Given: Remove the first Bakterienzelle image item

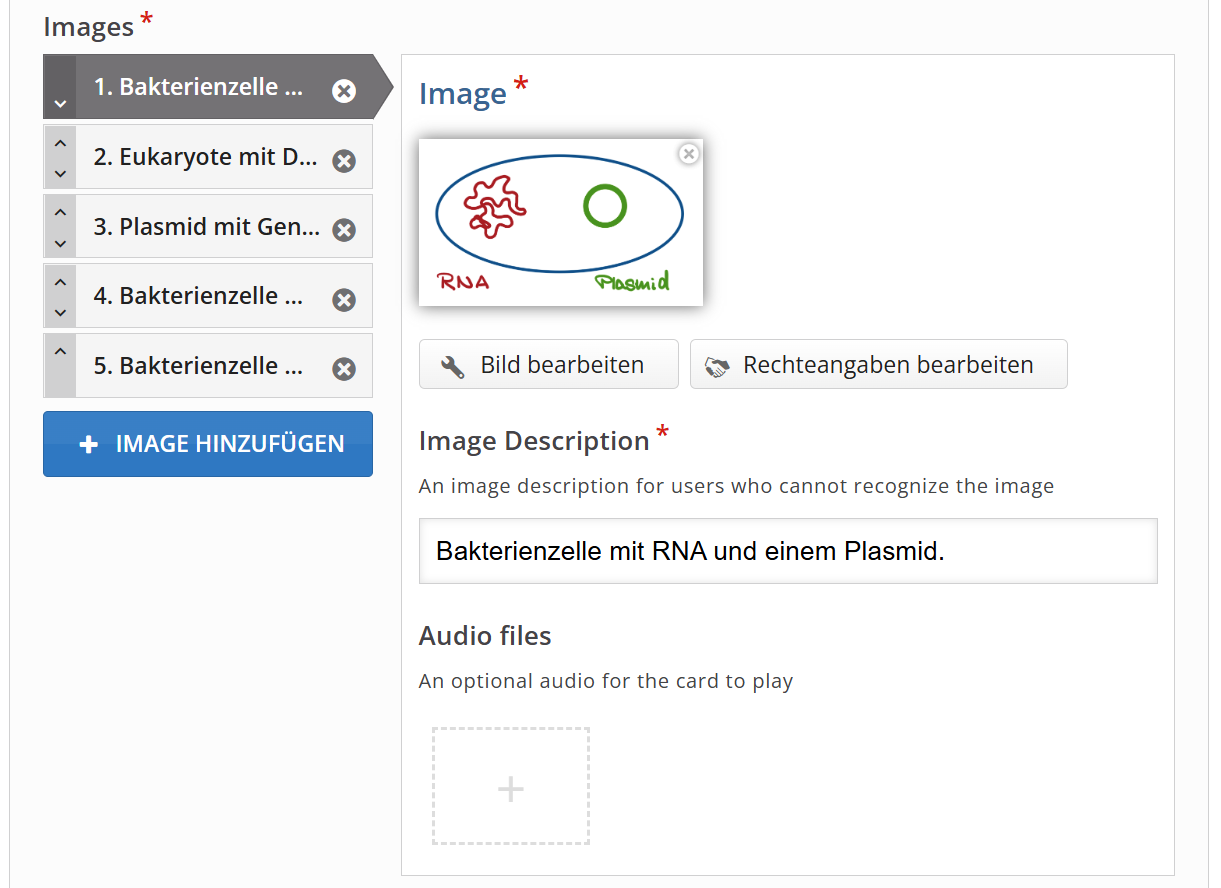Looking at the screenshot, I should pos(344,91).
